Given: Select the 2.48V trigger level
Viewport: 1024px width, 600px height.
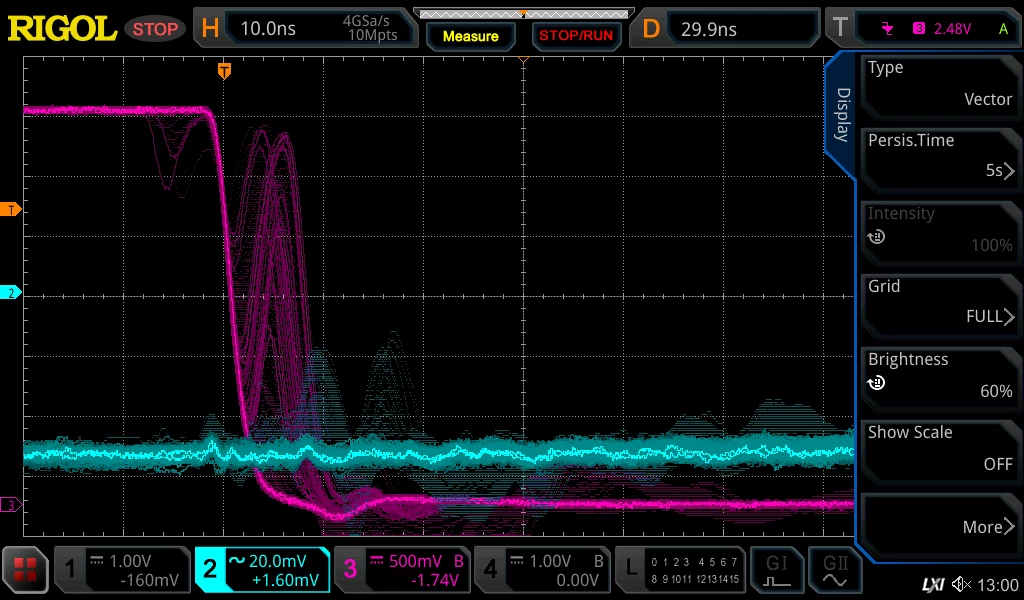Looking at the screenshot, I should pyautogui.click(x=952, y=29).
